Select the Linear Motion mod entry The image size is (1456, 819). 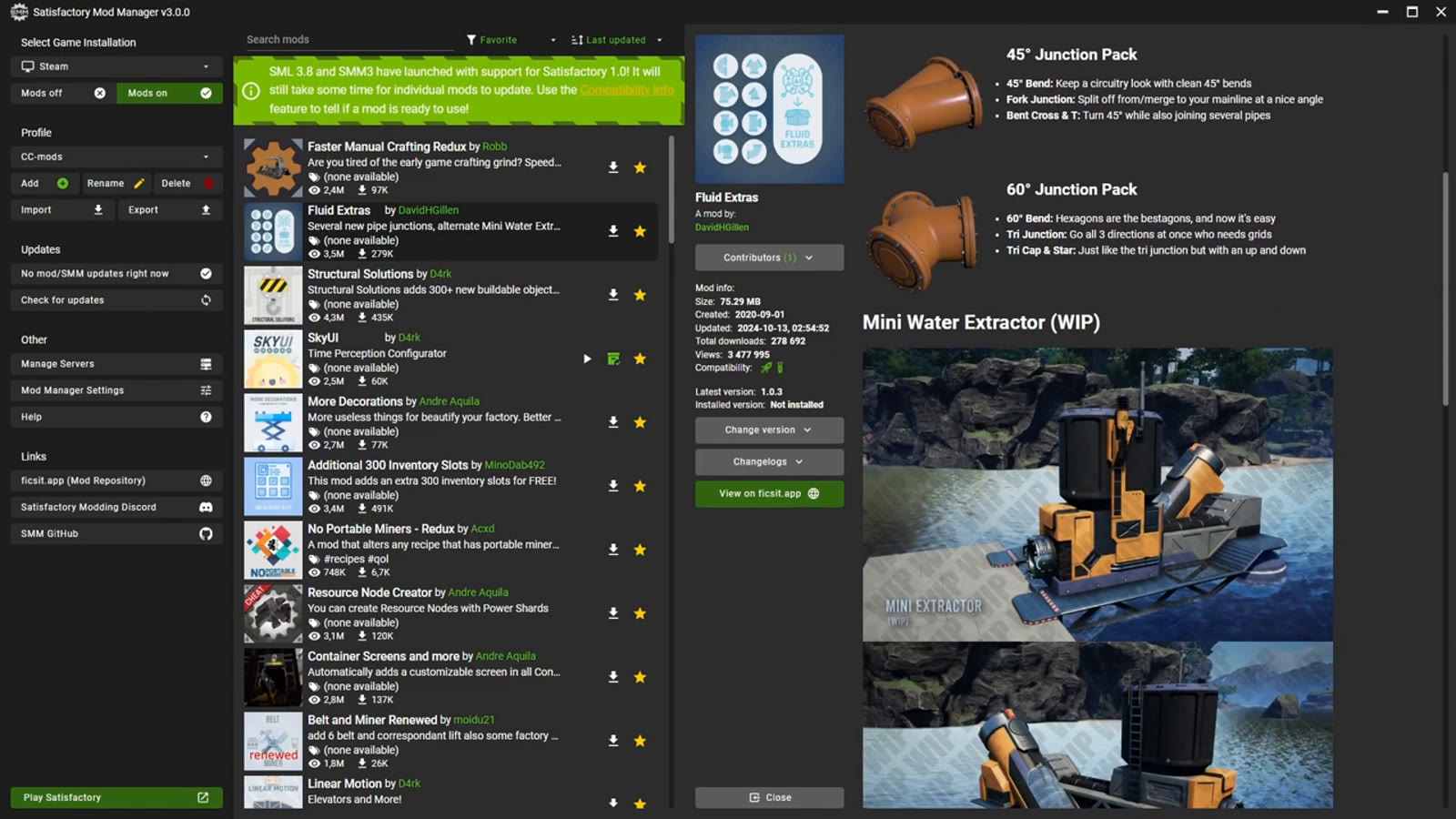coord(450,792)
